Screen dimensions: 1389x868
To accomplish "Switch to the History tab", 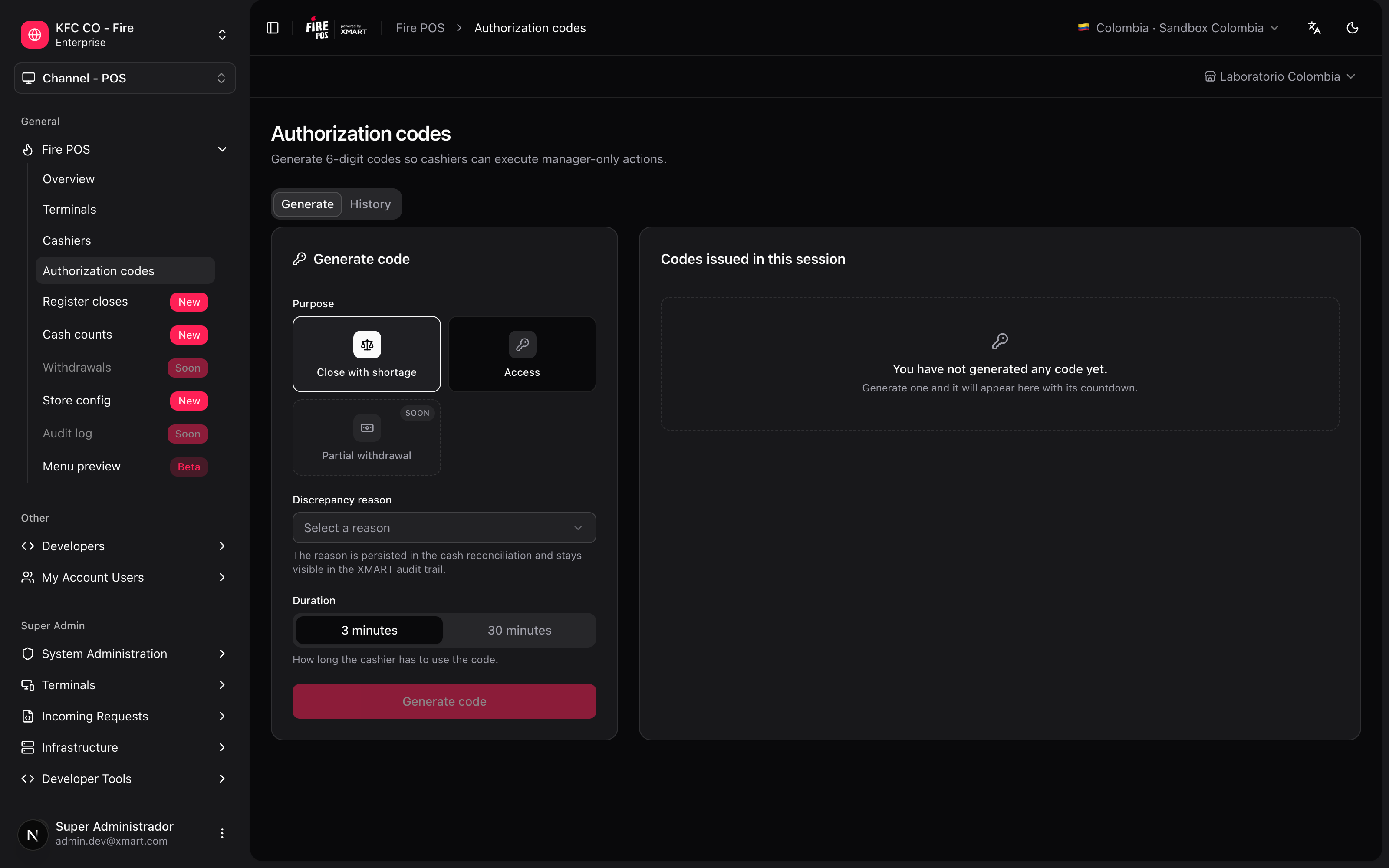I will (x=370, y=204).
